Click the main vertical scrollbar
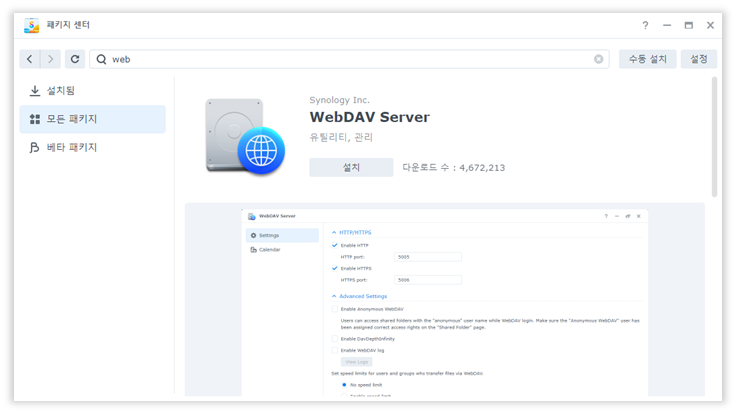The height and width of the screenshot is (414, 736). (x=714, y=137)
